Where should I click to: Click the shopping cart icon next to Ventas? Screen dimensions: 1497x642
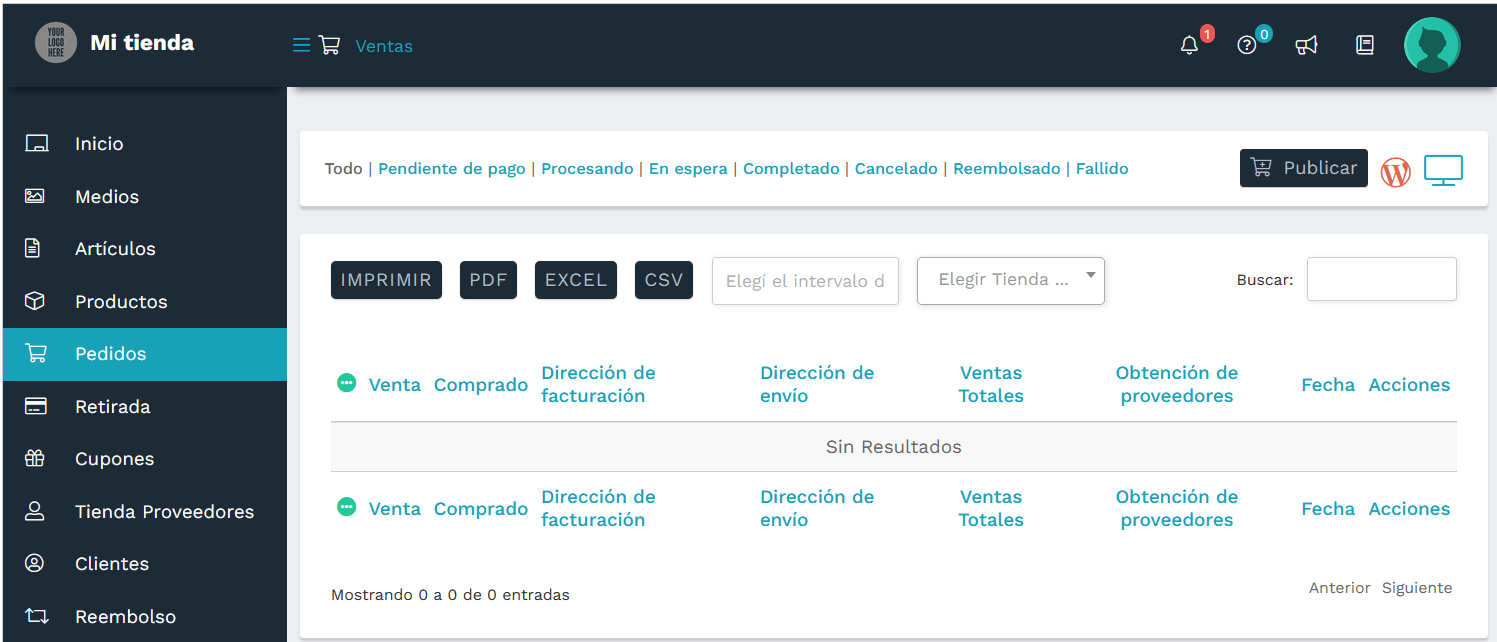point(329,45)
